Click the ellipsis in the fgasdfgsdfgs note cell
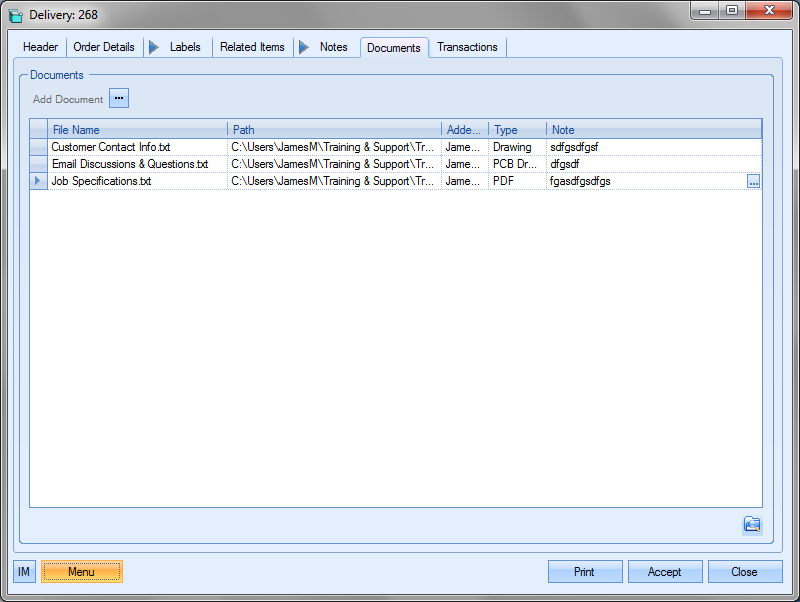Image resolution: width=800 pixels, height=602 pixels. click(753, 182)
